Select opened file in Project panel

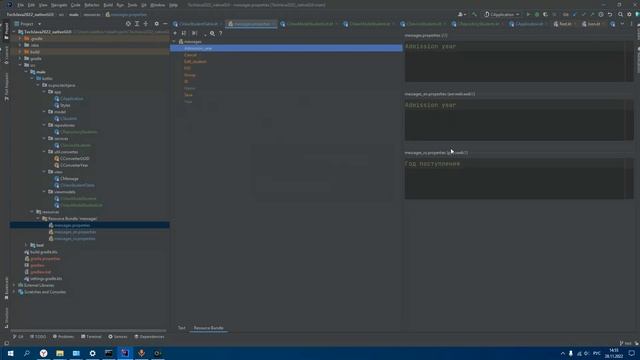pos(128,24)
